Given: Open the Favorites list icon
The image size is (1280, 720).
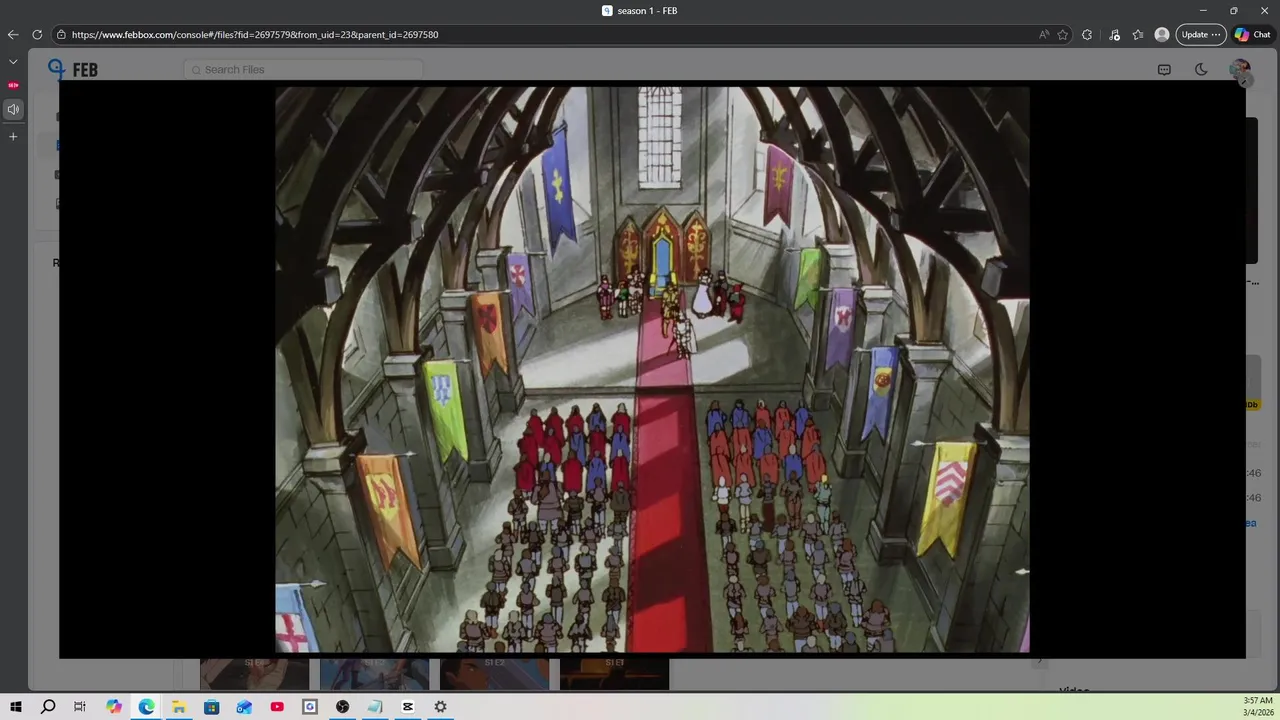Looking at the screenshot, I should tap(1138, 34).
